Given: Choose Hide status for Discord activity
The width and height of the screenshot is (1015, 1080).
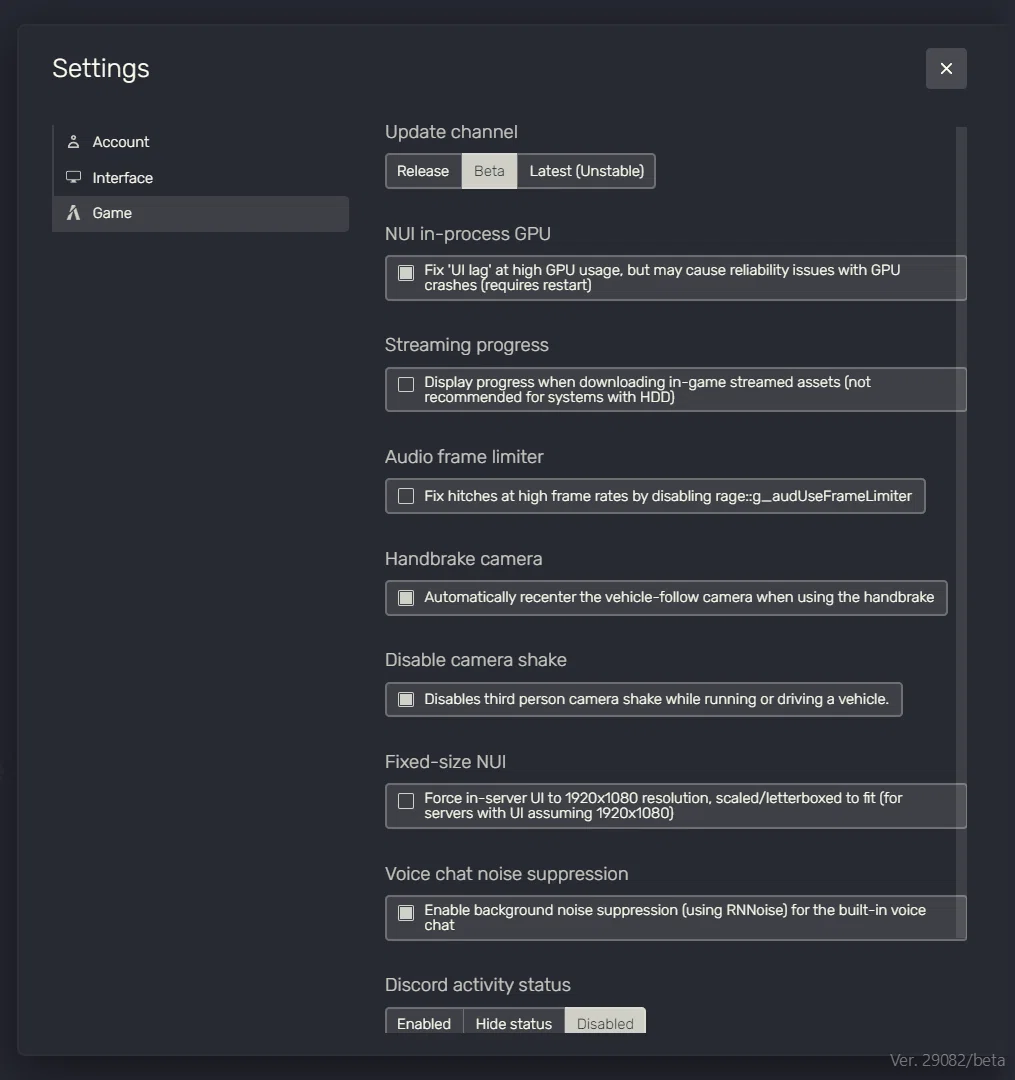Looking at the screenshot, I should [x=514, y=1021].
